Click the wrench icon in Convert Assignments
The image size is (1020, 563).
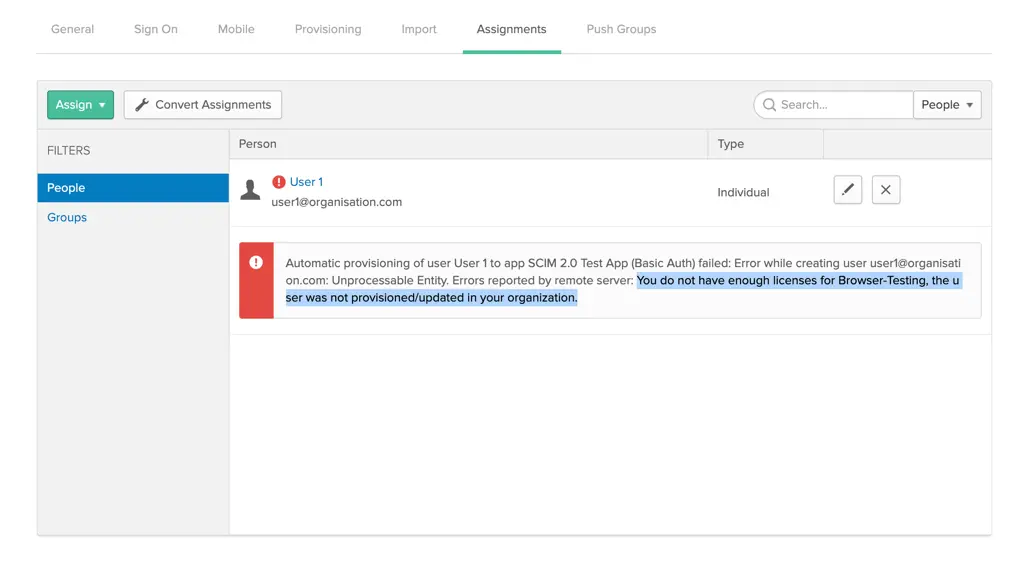[142, 105]
